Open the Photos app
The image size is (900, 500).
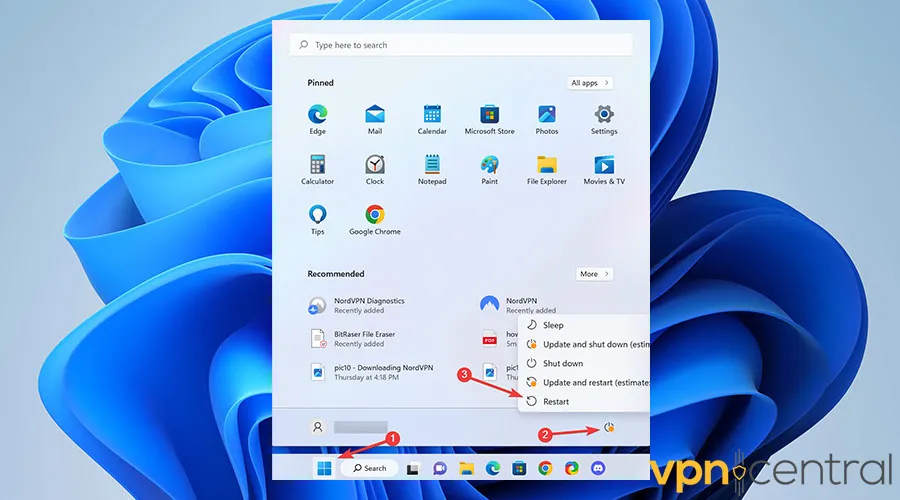pyautogui.click(x=546, y=119)
